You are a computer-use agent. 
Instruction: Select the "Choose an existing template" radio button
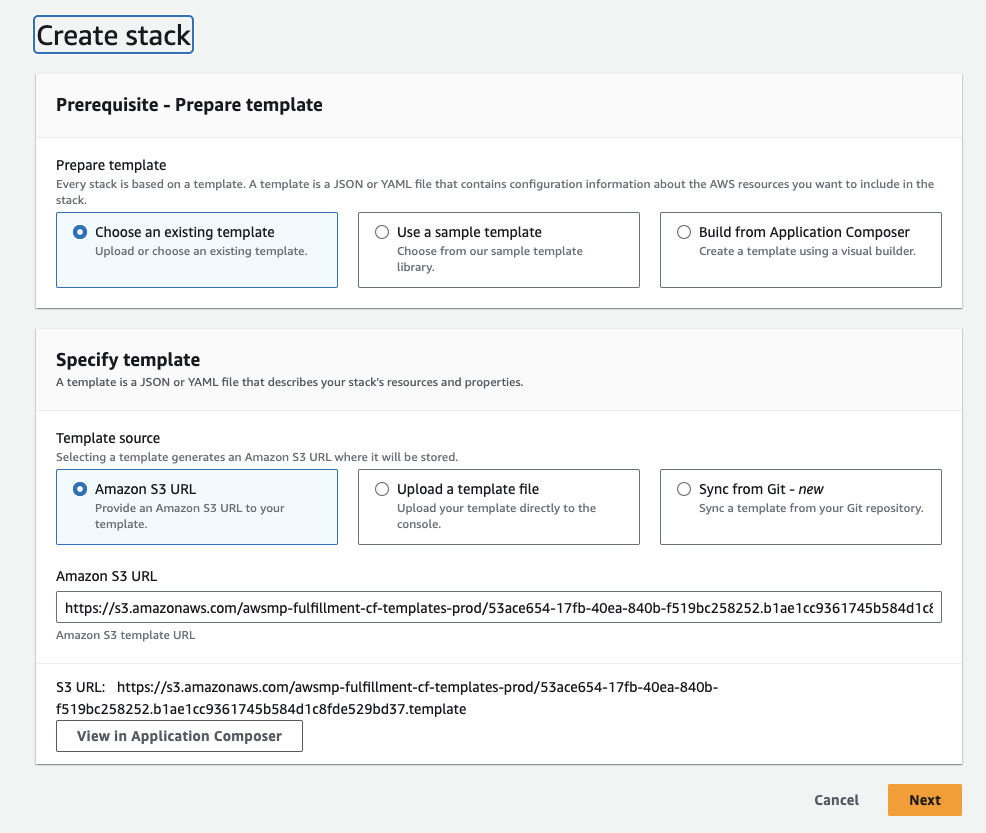tap(81, 232)
